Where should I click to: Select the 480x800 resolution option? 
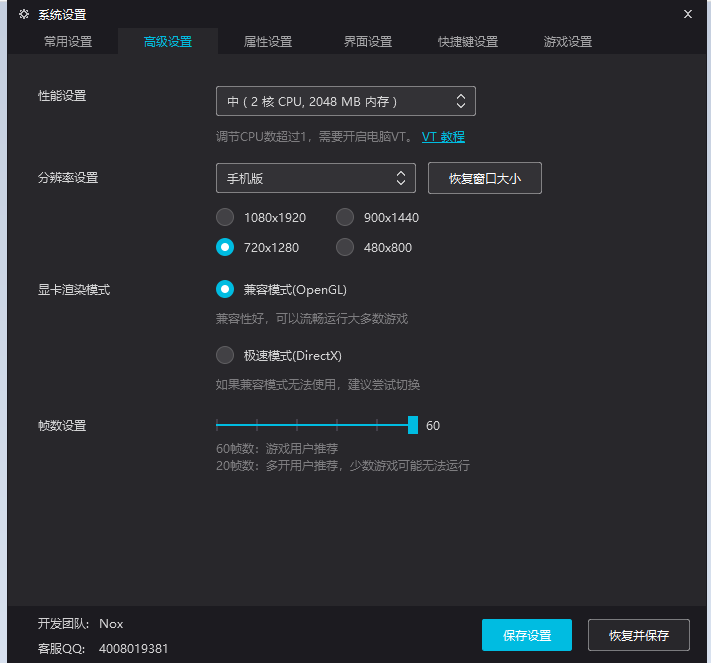pos(345,247)
